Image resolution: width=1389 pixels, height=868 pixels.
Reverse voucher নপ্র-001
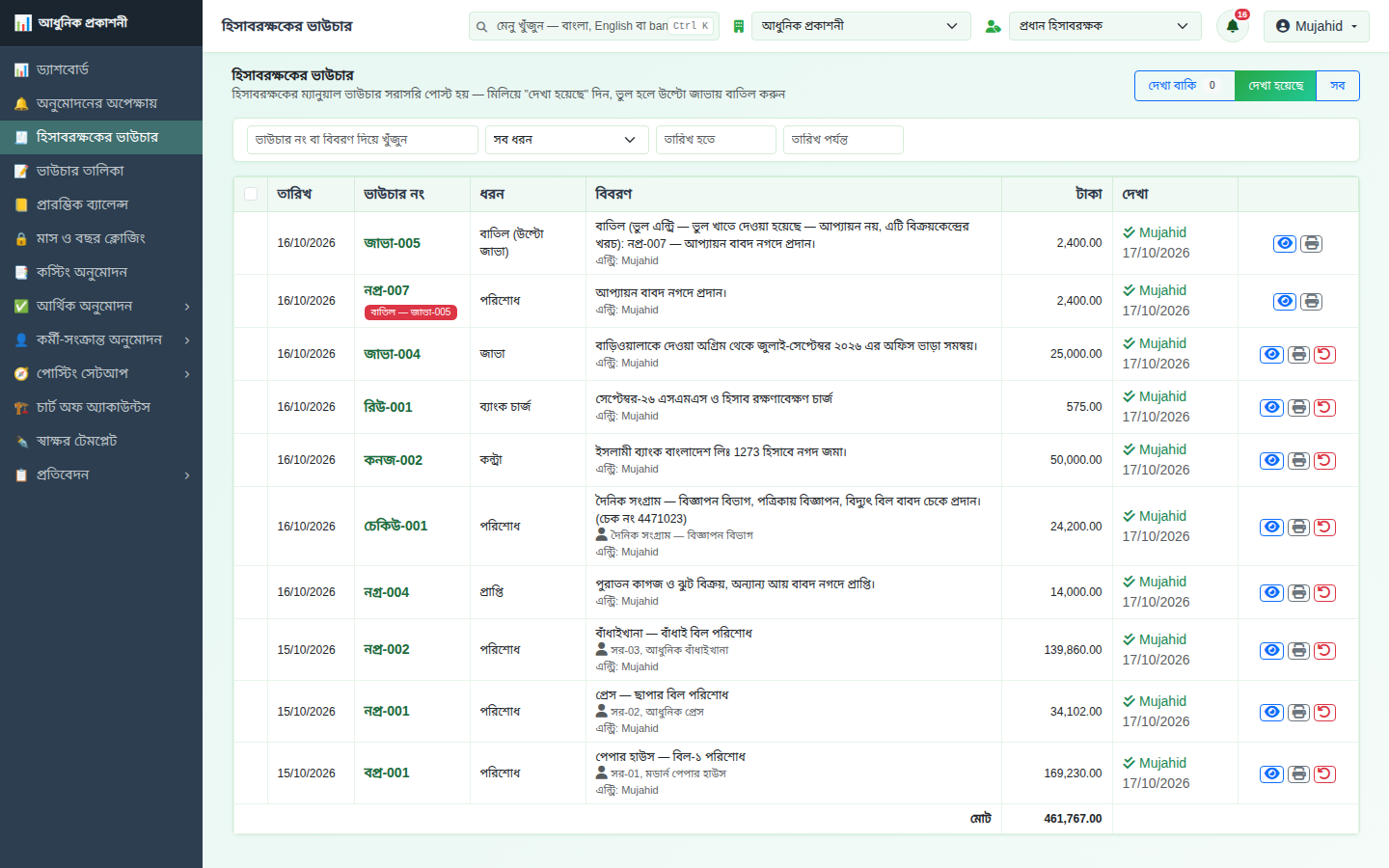pos(1324,712)
